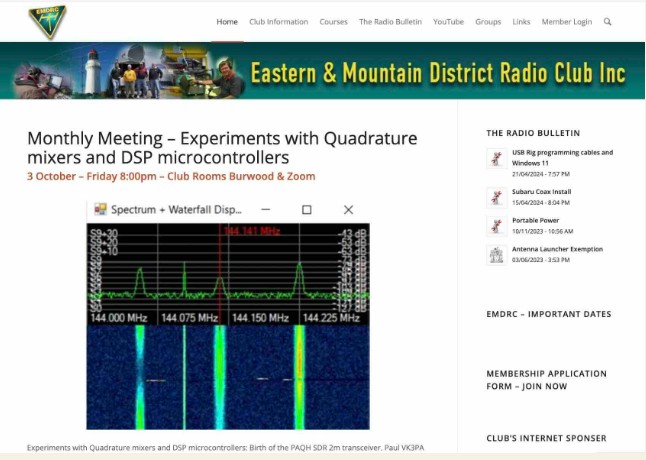The height and width of the screenshot is (460, 646).
Task: Read USB Rig programming cables article
Action: pyautogui.click(x=562, y=157)
